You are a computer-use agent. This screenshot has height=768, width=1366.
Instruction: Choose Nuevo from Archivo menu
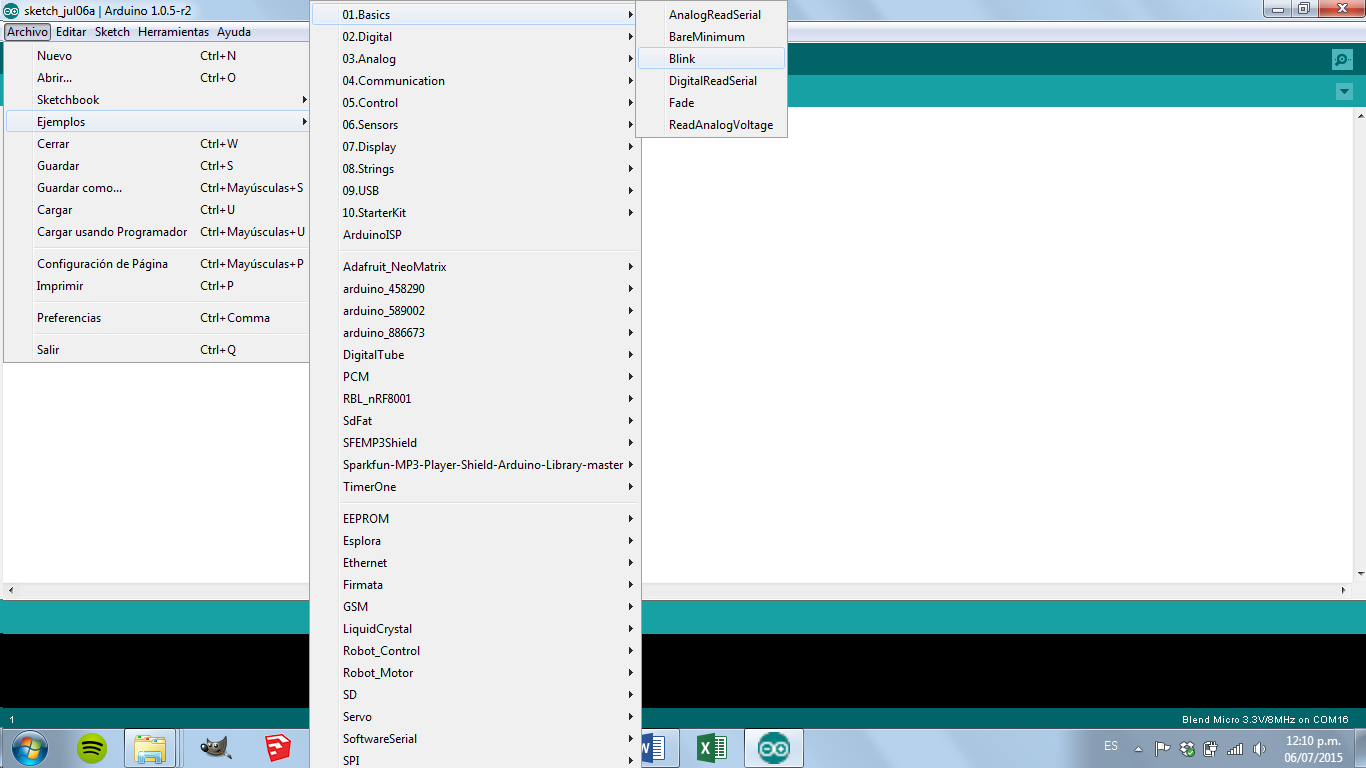pos(158,56)
